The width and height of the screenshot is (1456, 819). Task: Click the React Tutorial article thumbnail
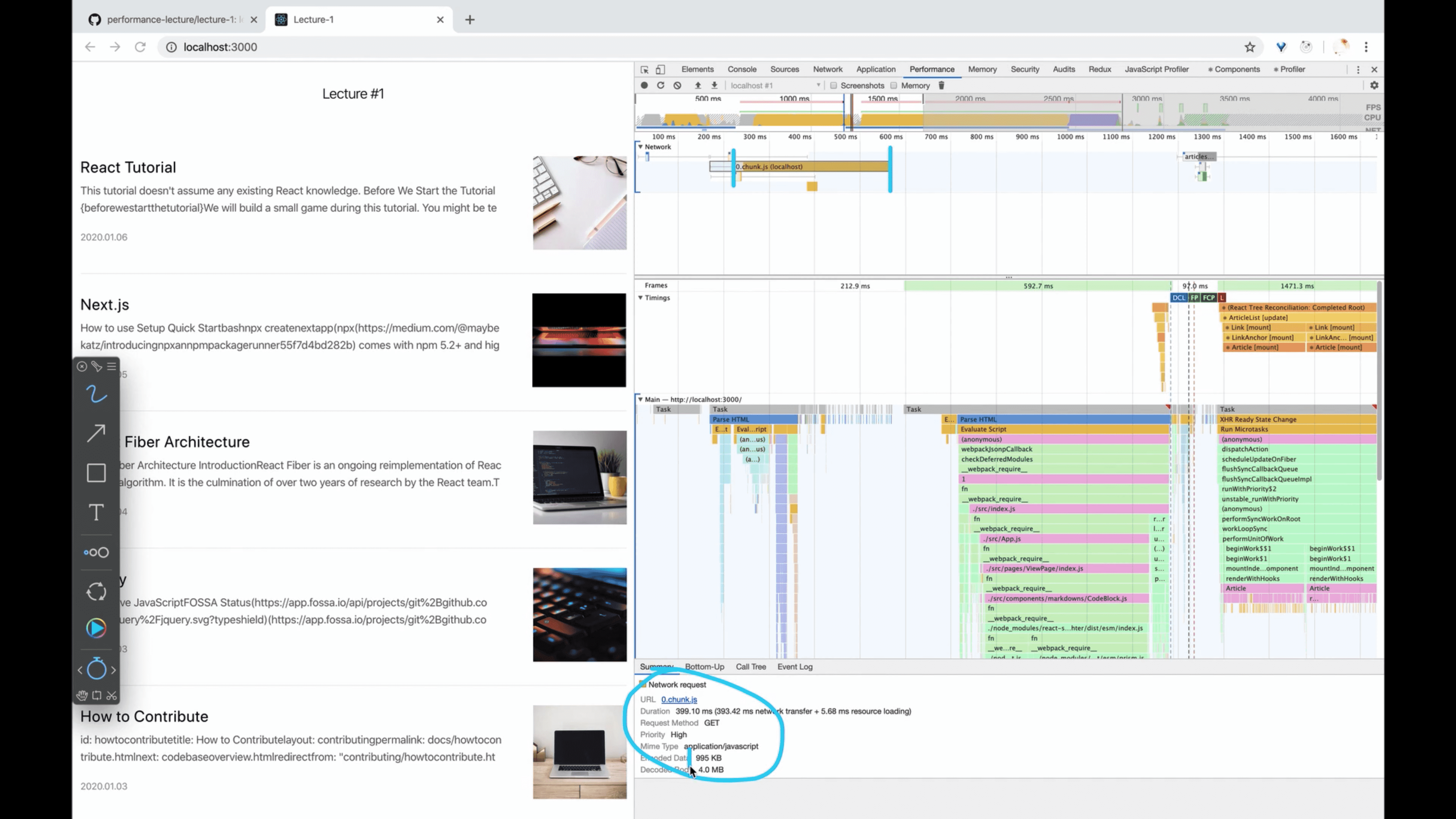click(x=579, y=203)
